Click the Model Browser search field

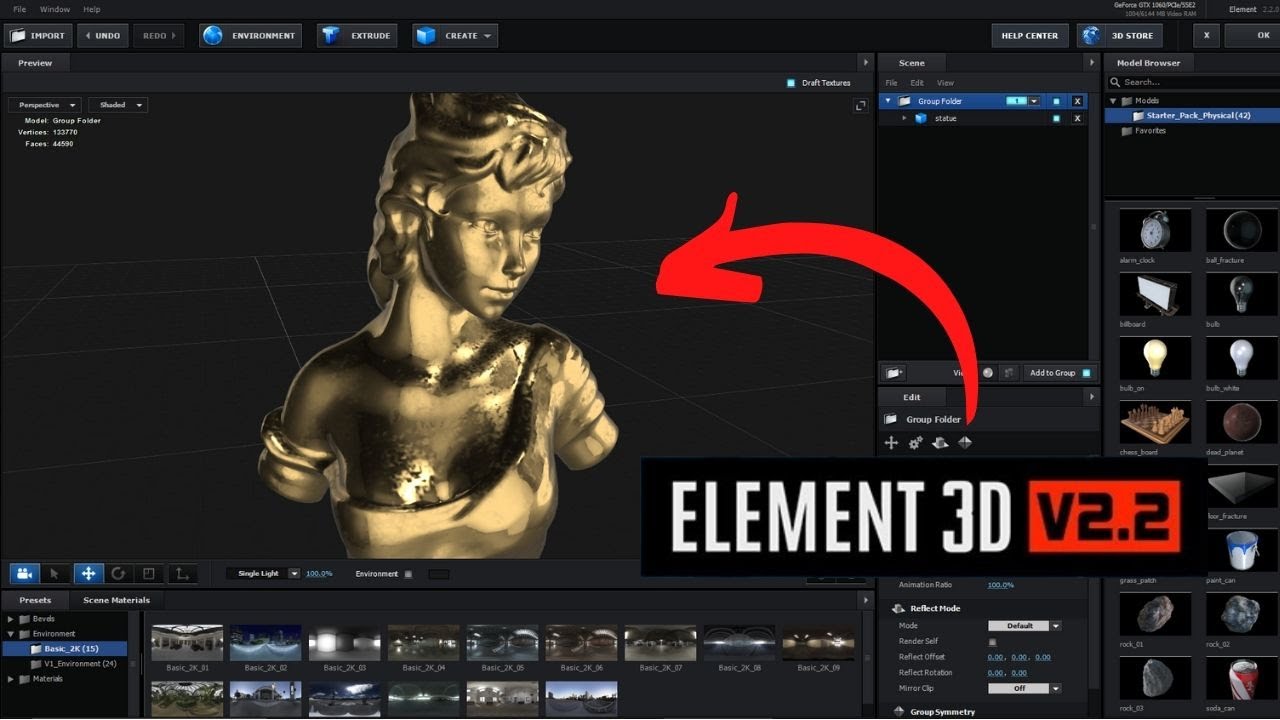pos(1195,82)
